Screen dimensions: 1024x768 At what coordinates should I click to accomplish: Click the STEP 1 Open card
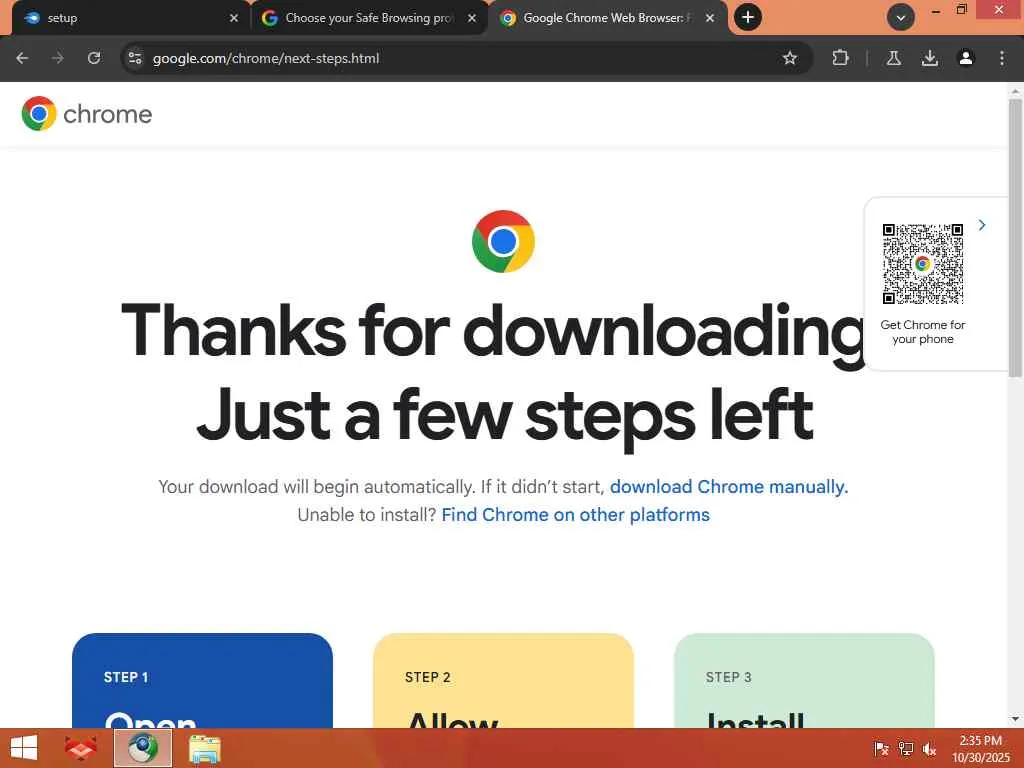[x=202, y=680]
